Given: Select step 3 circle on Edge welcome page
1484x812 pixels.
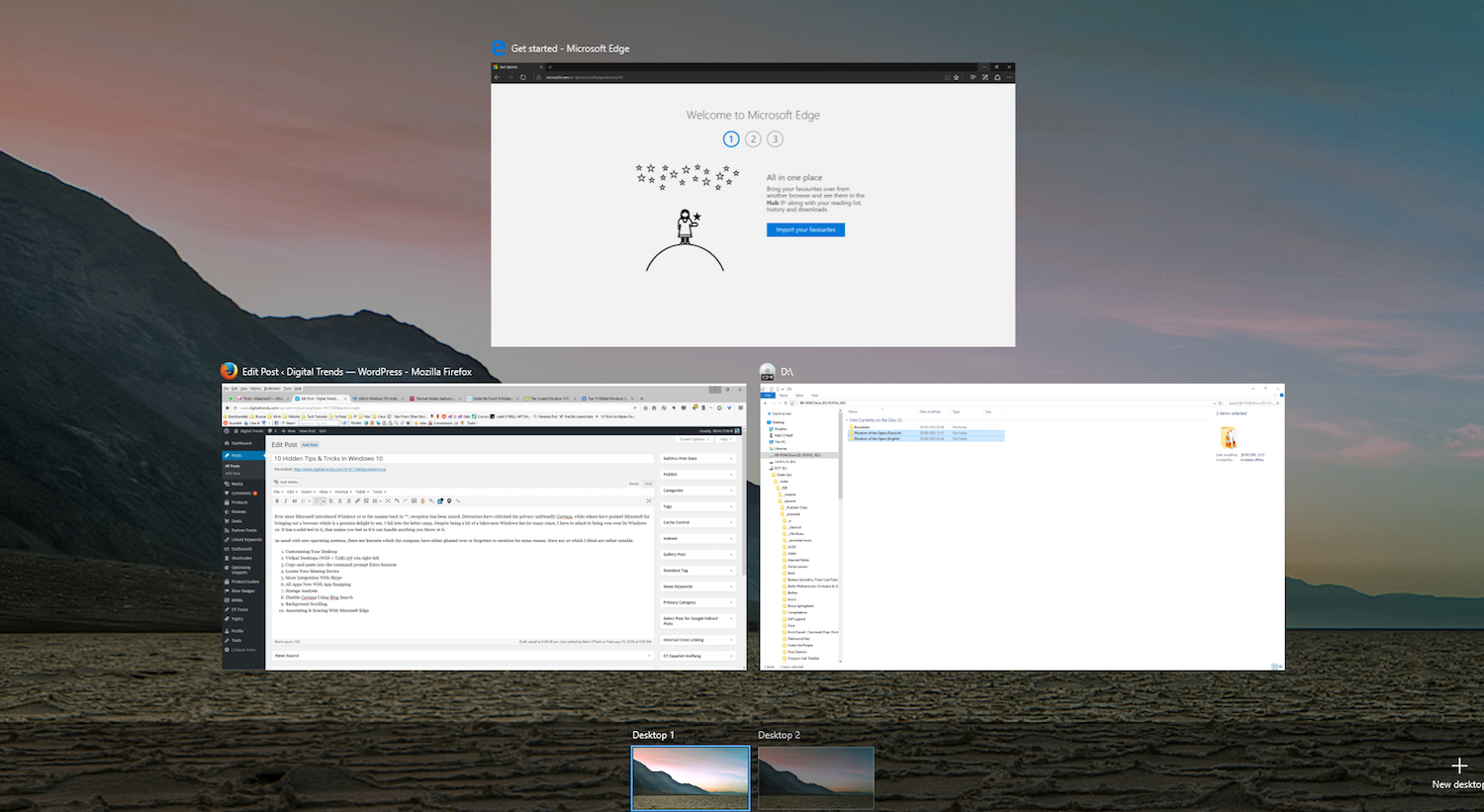Looking at the screenshot, I should click(775, 138).
